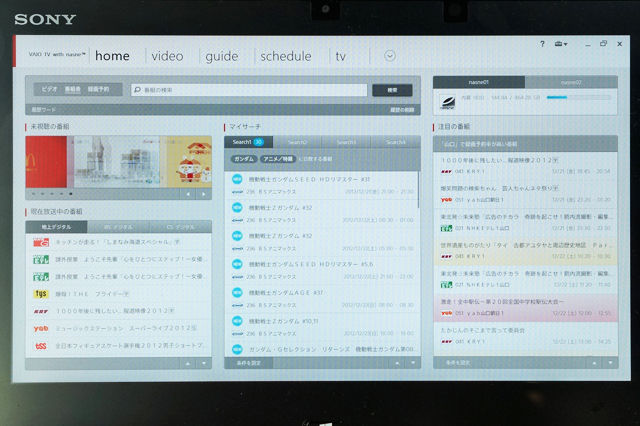
Task: Click the アニメ/特撮 genre tag
Action: [278, 159]
